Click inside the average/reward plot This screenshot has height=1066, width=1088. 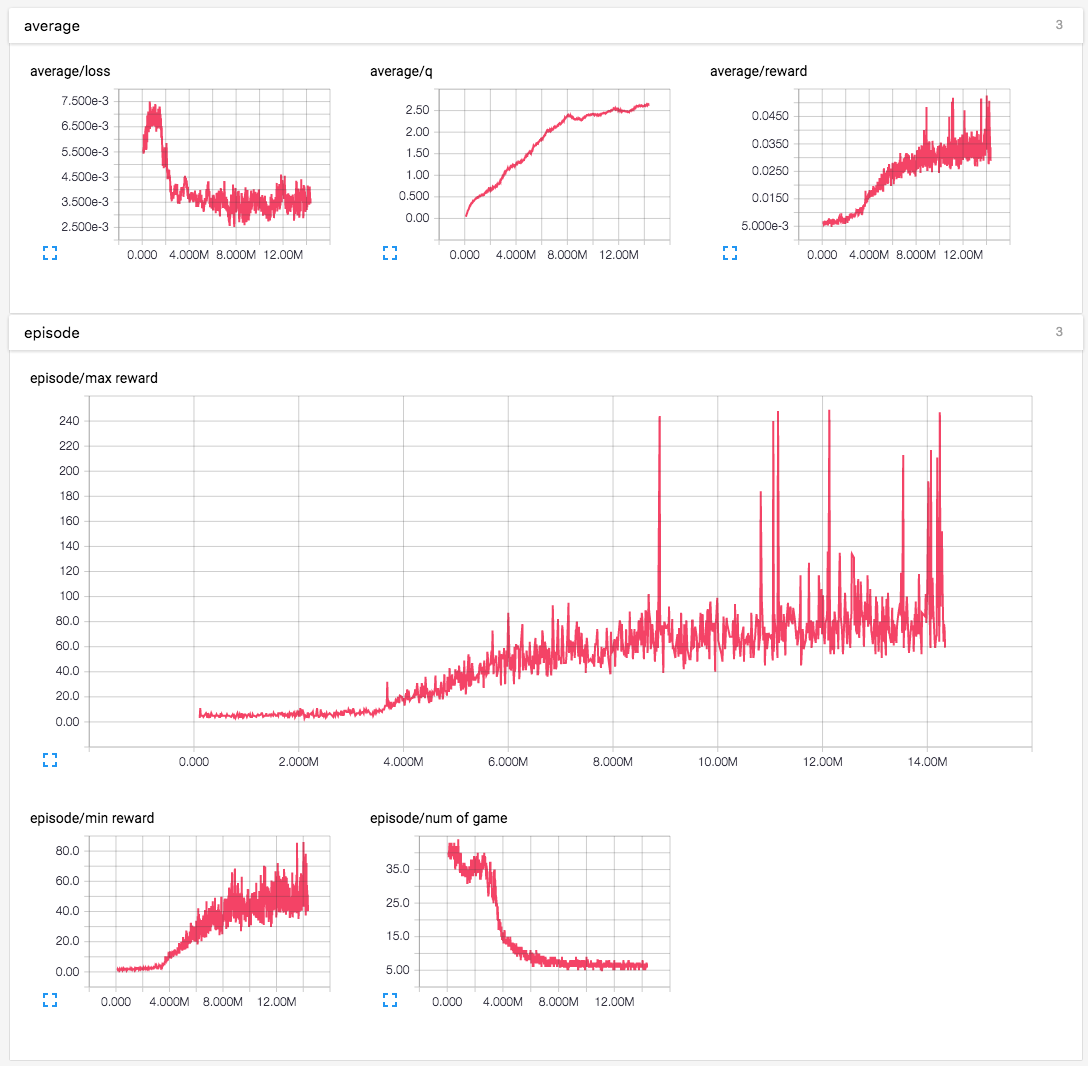click(x=903, y=165)
